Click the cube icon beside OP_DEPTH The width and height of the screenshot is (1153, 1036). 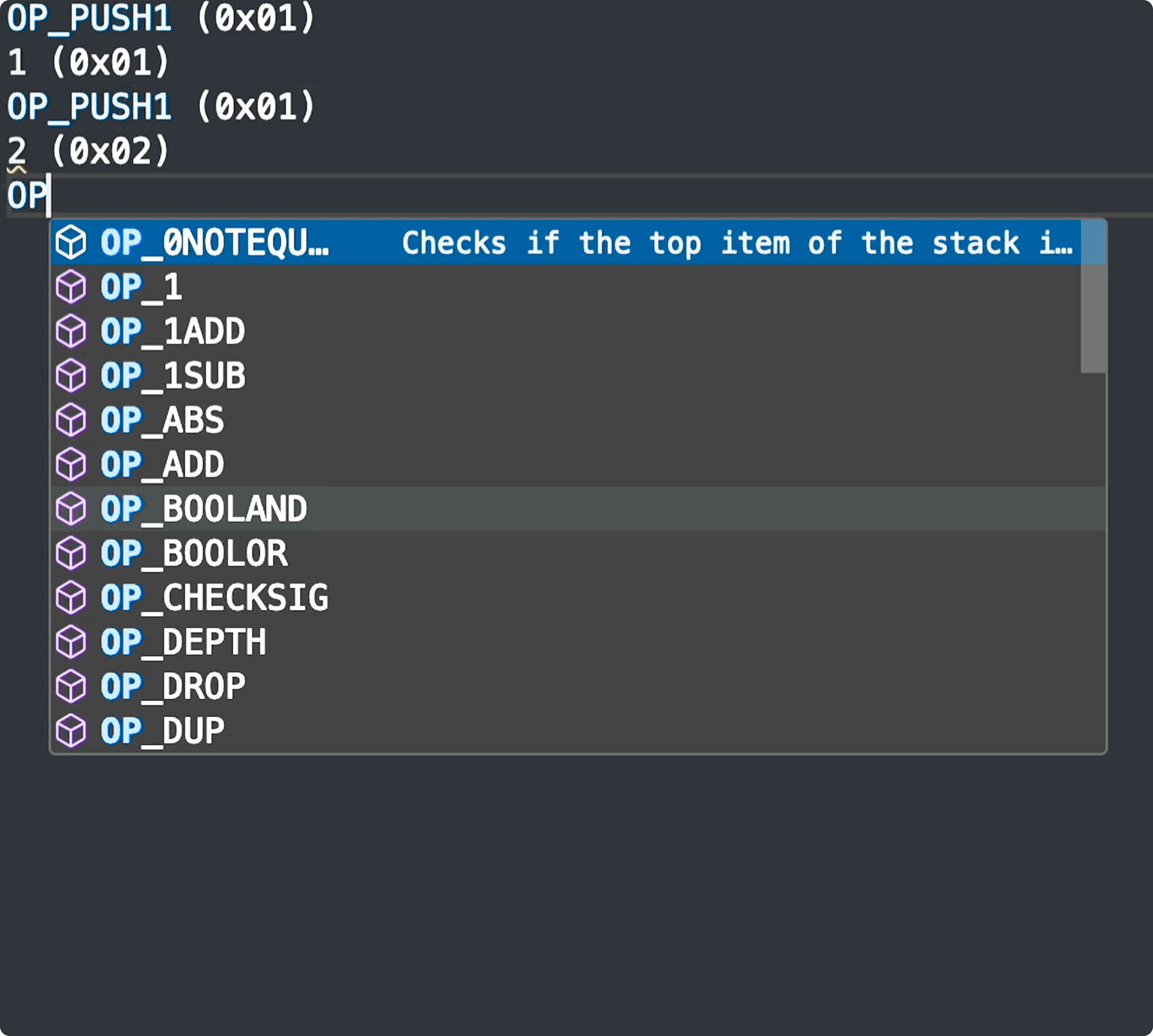pyautogui.click(x=71, y=642)
